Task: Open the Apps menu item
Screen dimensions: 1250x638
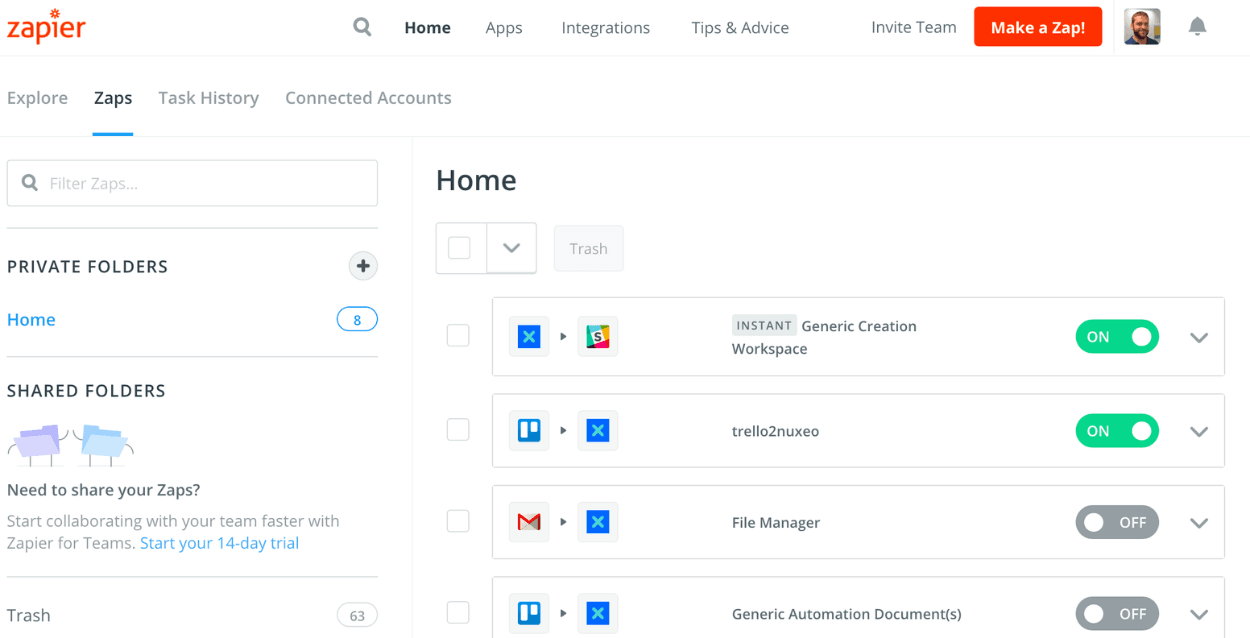Action: click(x=504, y=28)
